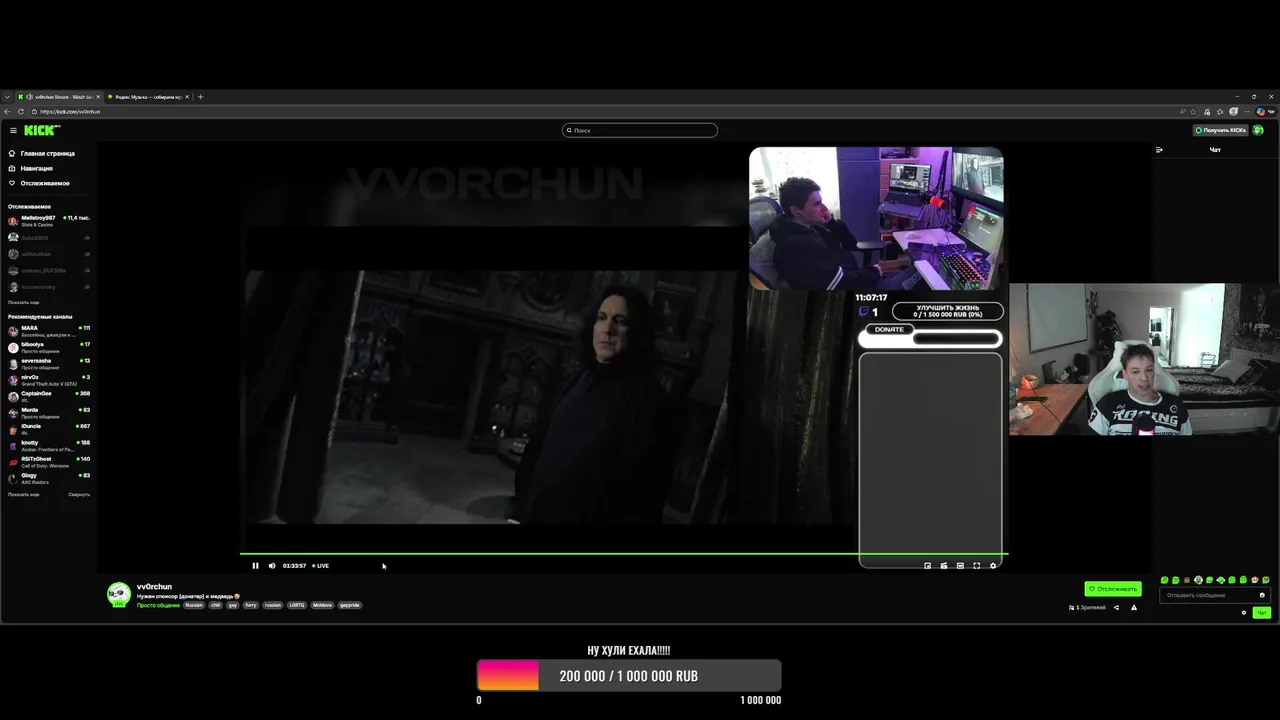Select the gaypride tag
The width and height of the screenshot is (1280, 720).
(x=349, y=605)
